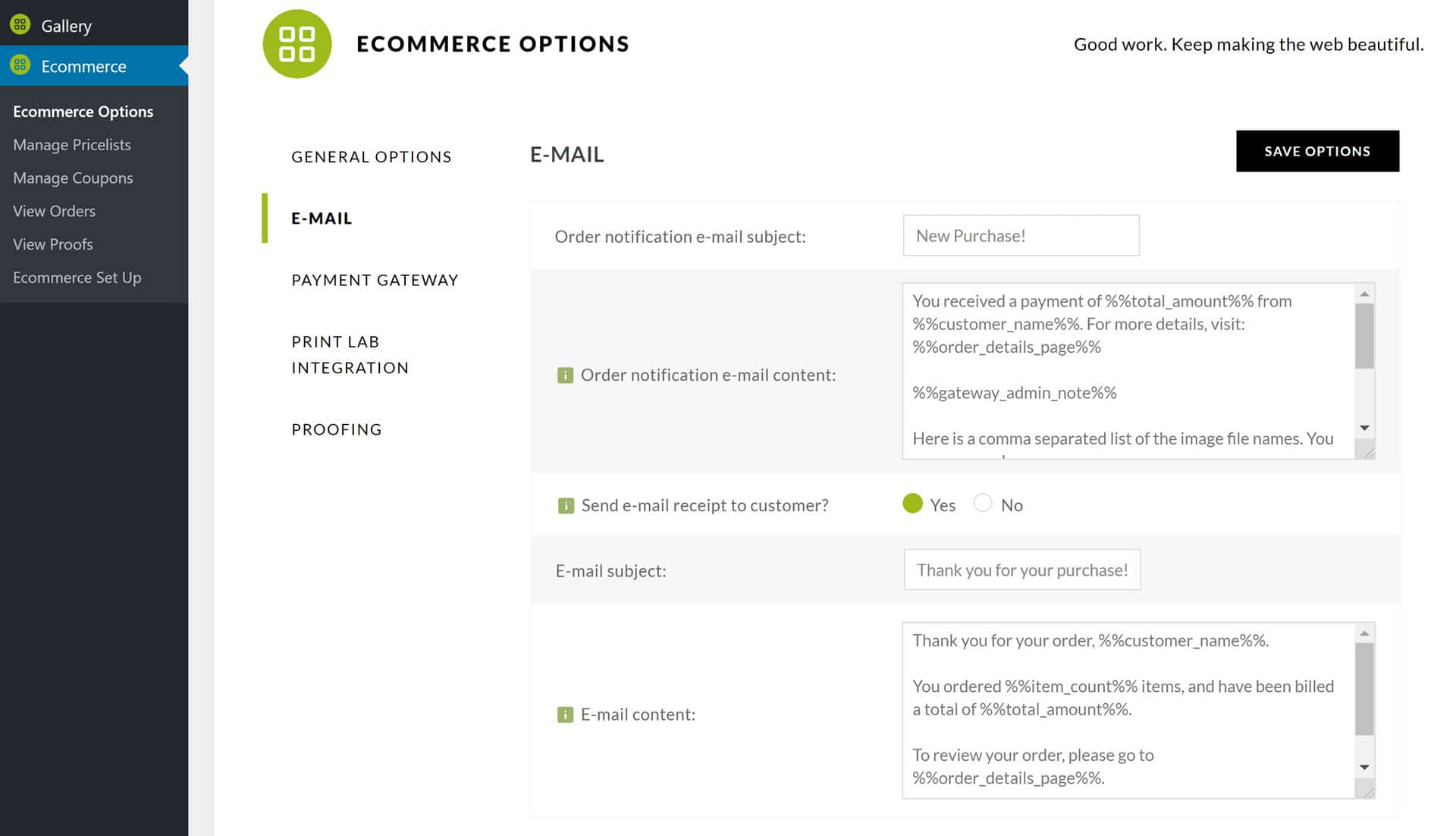Click the Ecommerce menu icon in the sidebar
The width and height of the screenshot is (1456, 836).
pyautogui.click(x=20, y=65)
